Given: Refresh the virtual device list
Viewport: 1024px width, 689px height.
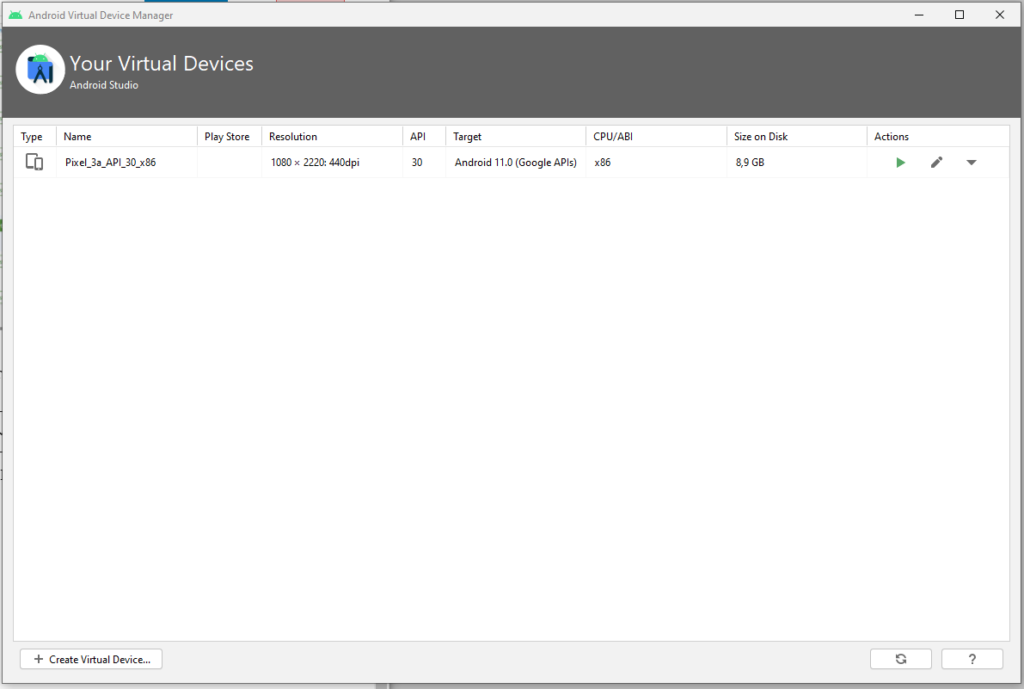Looking at the screenshot, I should click(x=901, y=659).
